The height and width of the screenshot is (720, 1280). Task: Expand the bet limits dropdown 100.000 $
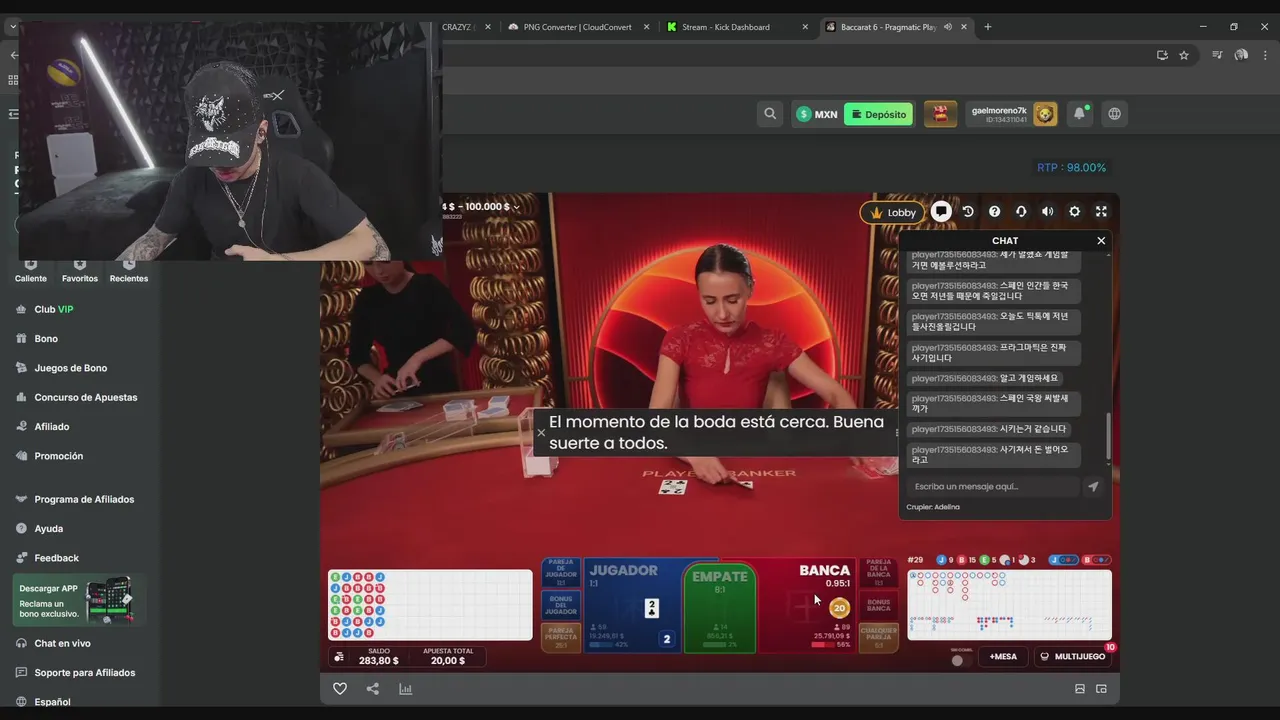click(516, 207)
